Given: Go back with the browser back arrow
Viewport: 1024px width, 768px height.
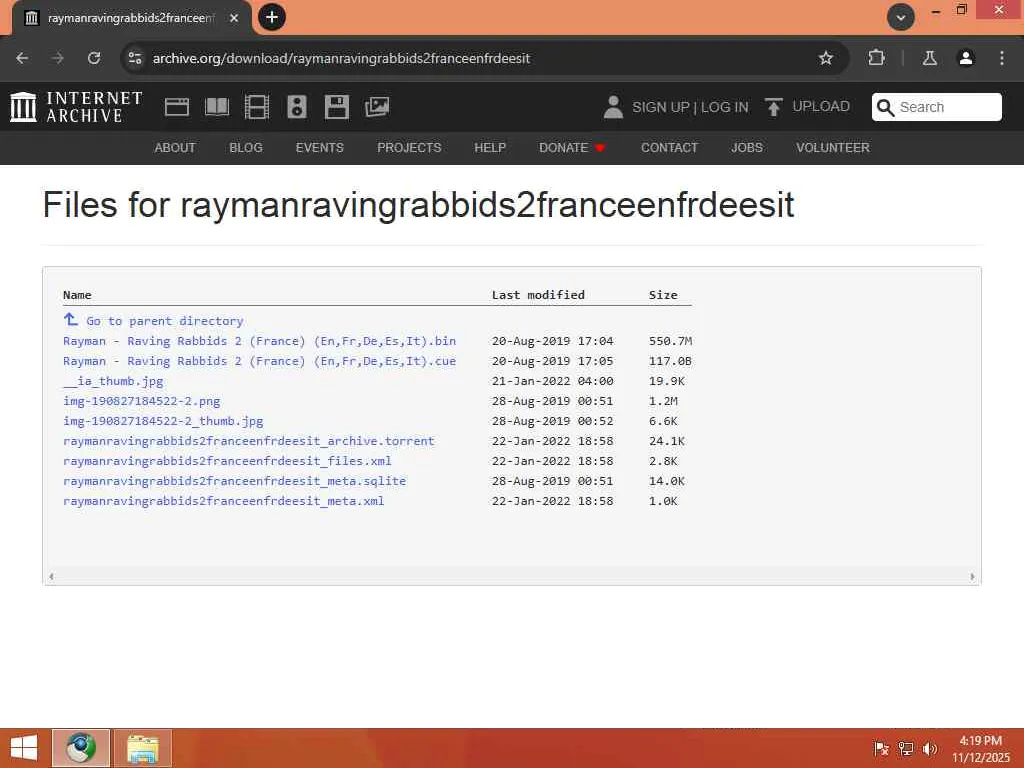Looking at the screenshot, I should (x=22, y=58).
